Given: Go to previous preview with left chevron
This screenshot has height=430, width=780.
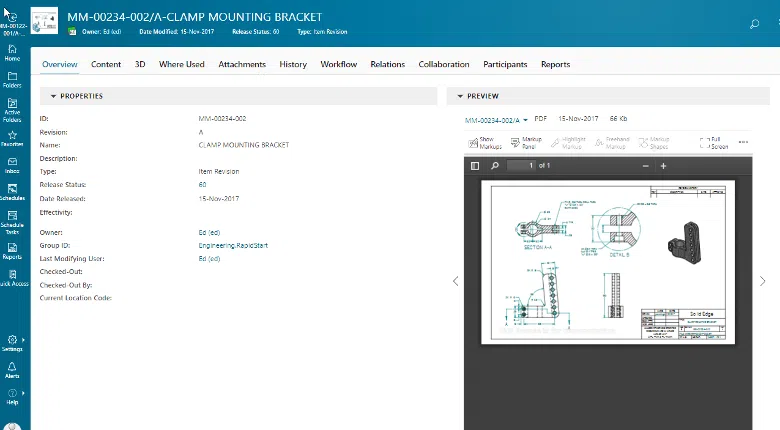Looking at the screenshot, I should pyautogui.click(x=456, y=281).
